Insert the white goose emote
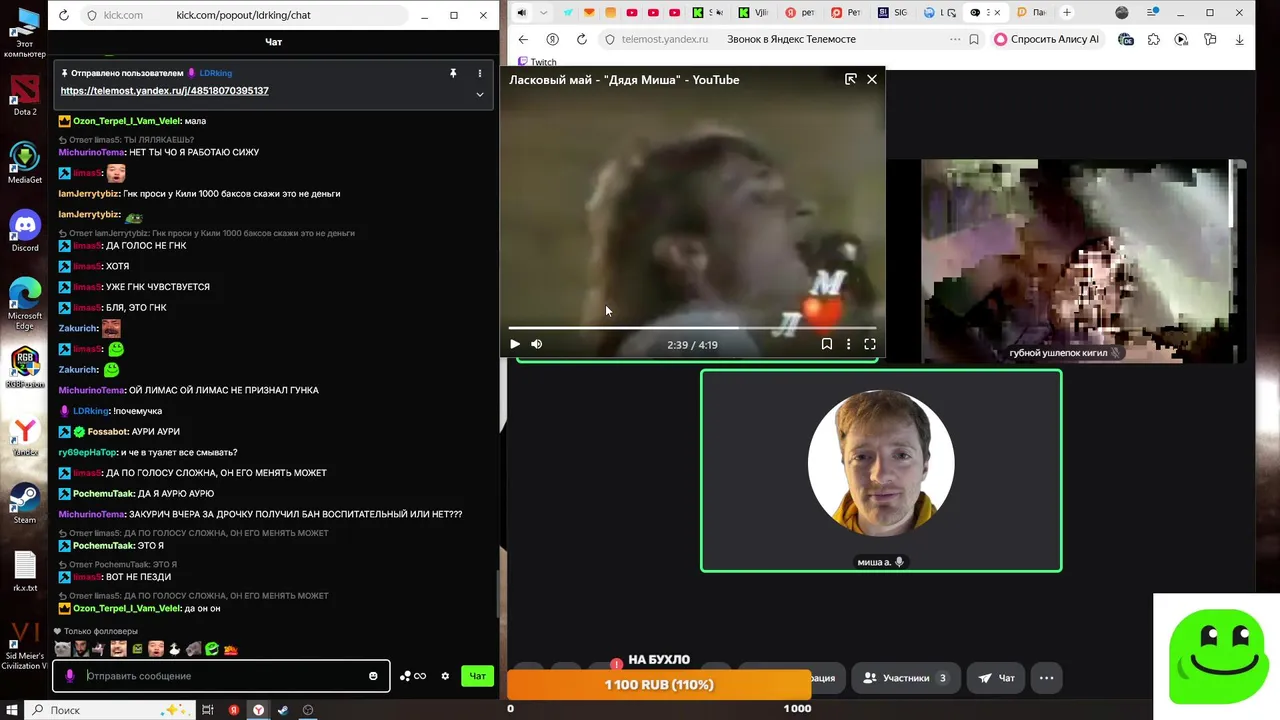Image resolution: width=1280 pixels, height=720 pixels. (175, 649)
